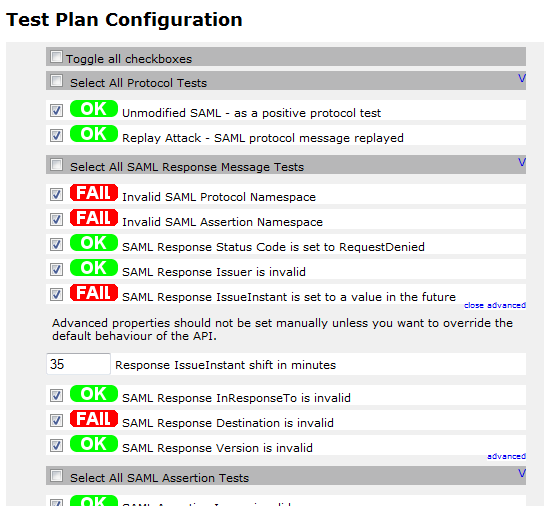The width and height of the screenshot is (544, 506).
Task: Uncheck the SAML Response Issuer is invalid test
Action: pos(56,269)
